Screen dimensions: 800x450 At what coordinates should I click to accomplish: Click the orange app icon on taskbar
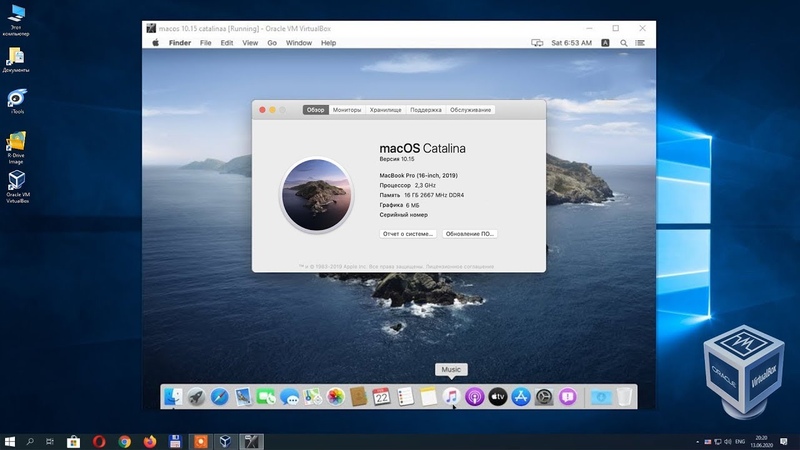pos(201,441)
